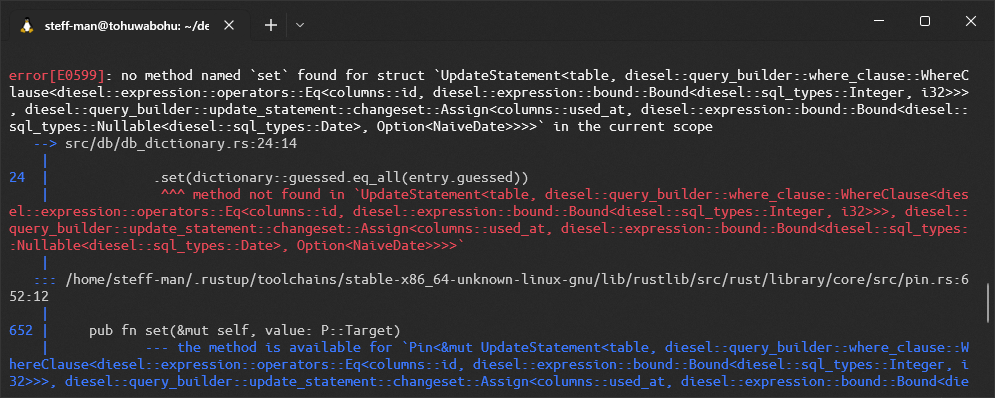Close the steff-man@tohuwabohu tab

pos(229,25)
